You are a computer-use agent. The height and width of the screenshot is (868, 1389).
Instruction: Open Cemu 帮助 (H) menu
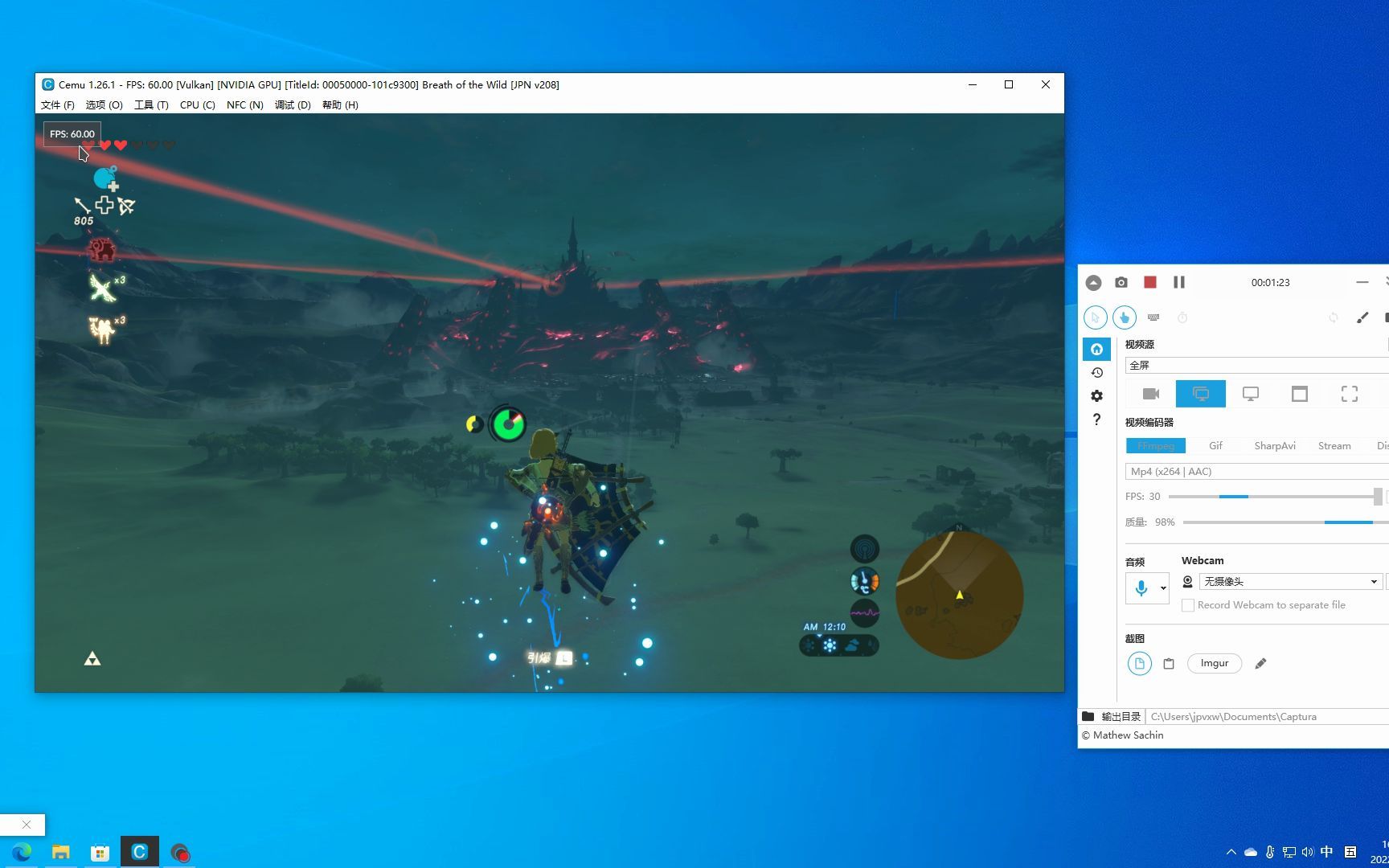coord(340,104)
